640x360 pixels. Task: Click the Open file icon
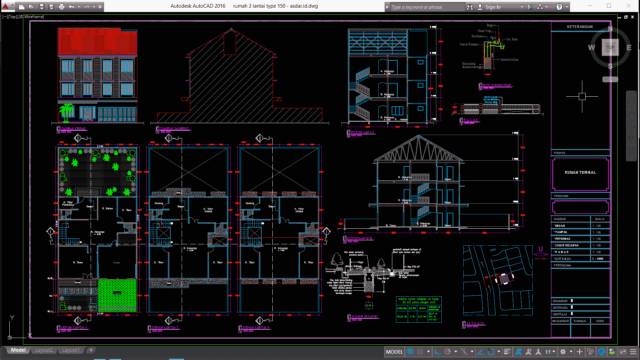[31, 7]
